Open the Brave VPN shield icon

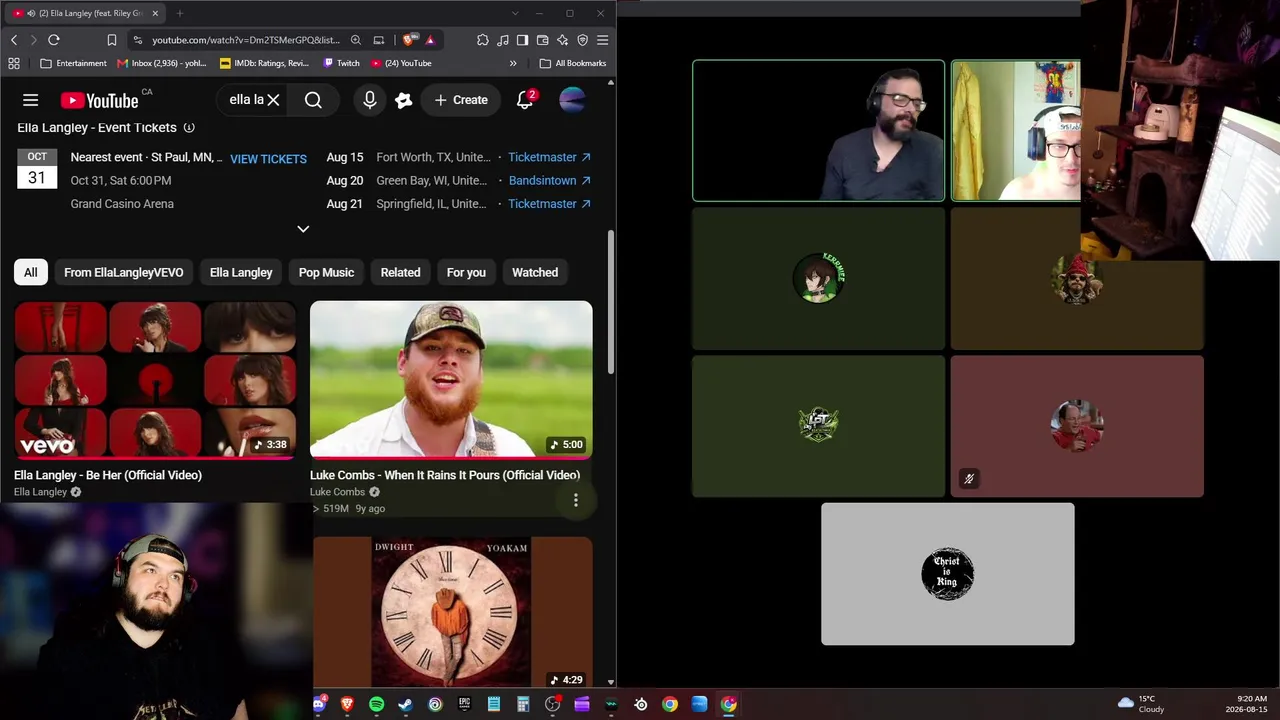point(583,40)
